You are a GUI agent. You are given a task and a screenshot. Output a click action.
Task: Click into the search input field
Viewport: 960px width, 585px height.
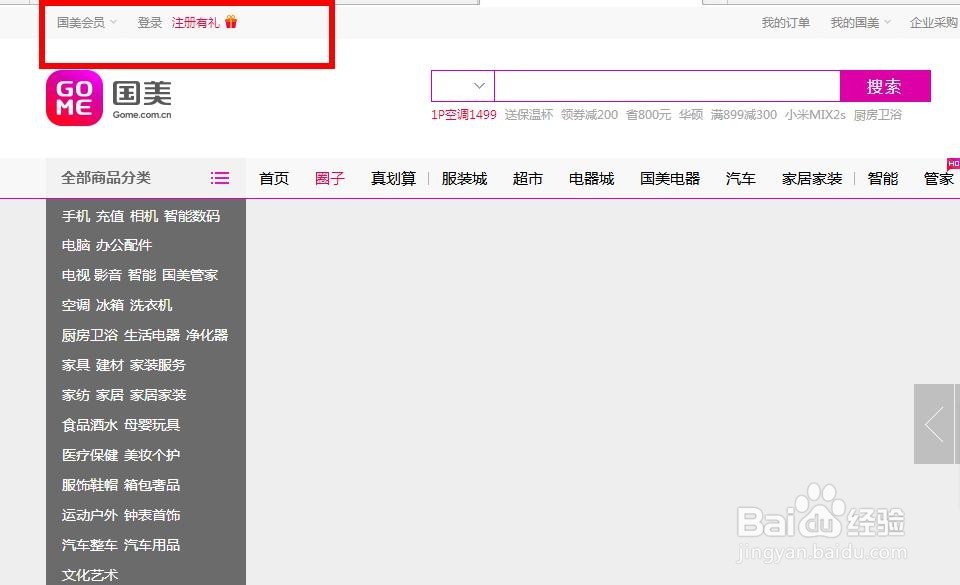(x=667, y=86)
